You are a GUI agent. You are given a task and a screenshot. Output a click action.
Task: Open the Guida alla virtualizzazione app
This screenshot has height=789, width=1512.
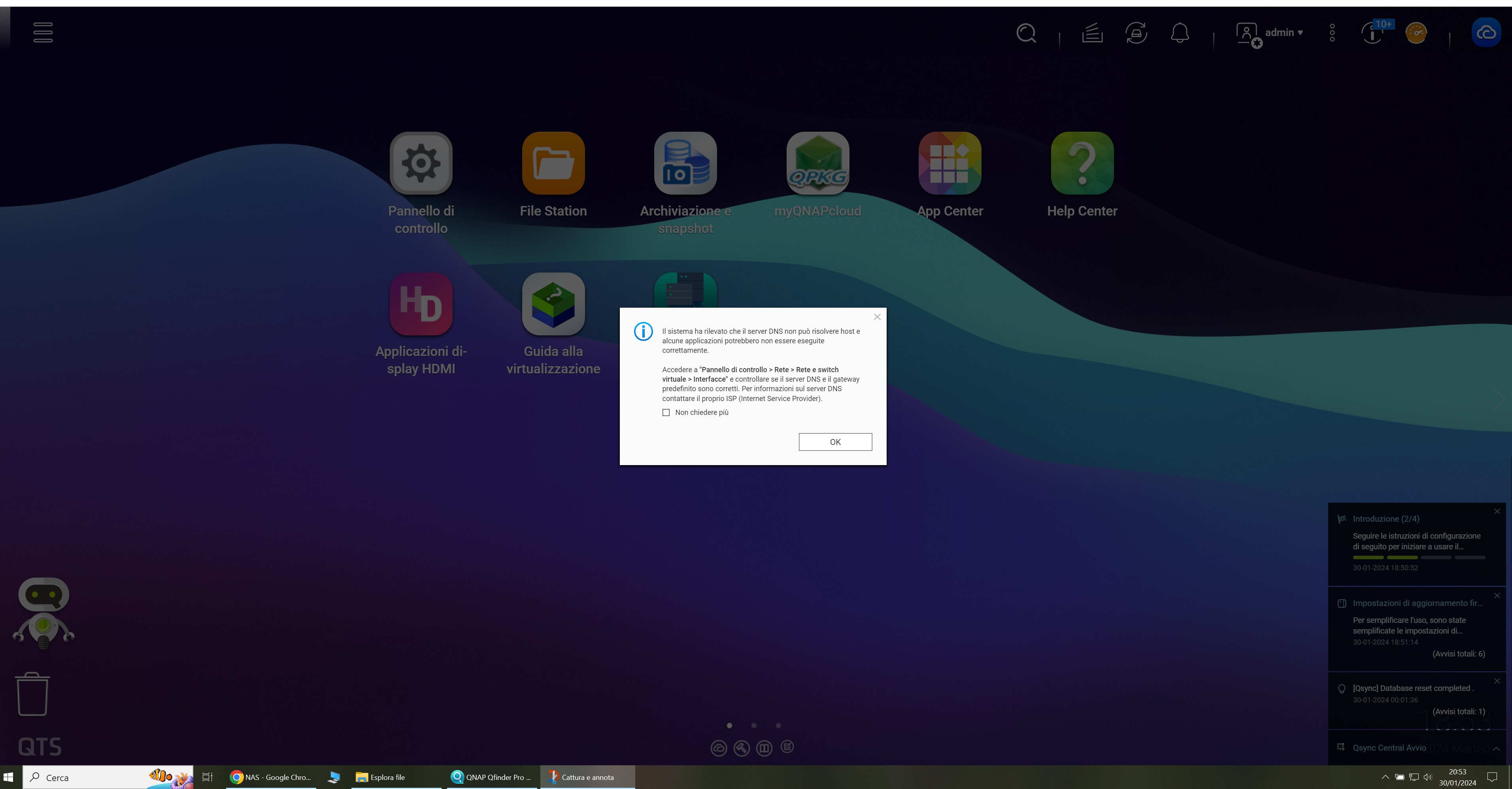[553, 304]
